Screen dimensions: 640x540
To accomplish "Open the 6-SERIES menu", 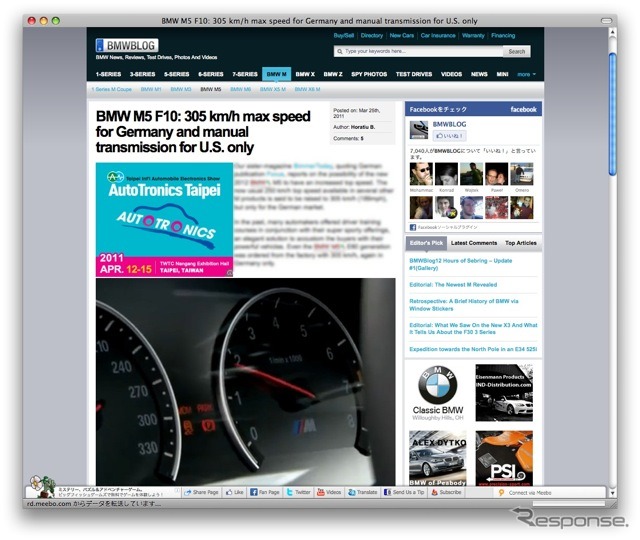I will point(211,74).
